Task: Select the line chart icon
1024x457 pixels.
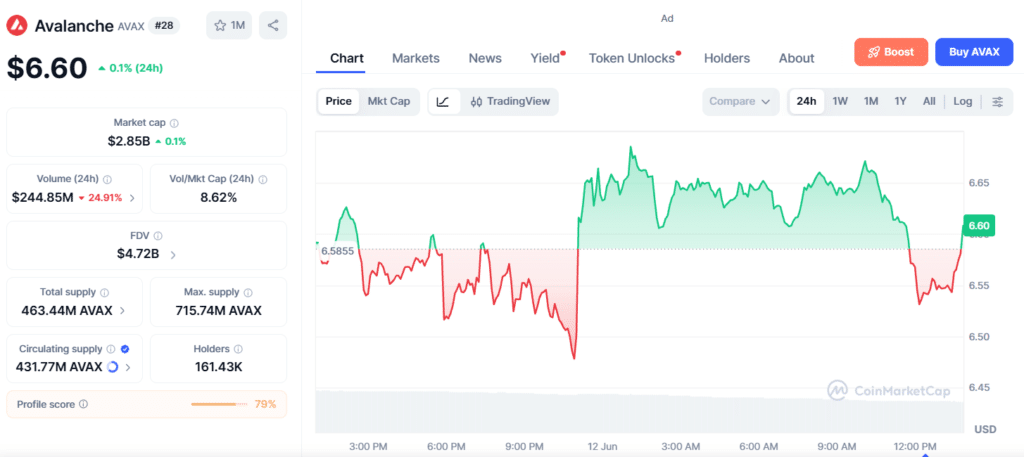Action: pyautogui.click(x=443, y=102)
